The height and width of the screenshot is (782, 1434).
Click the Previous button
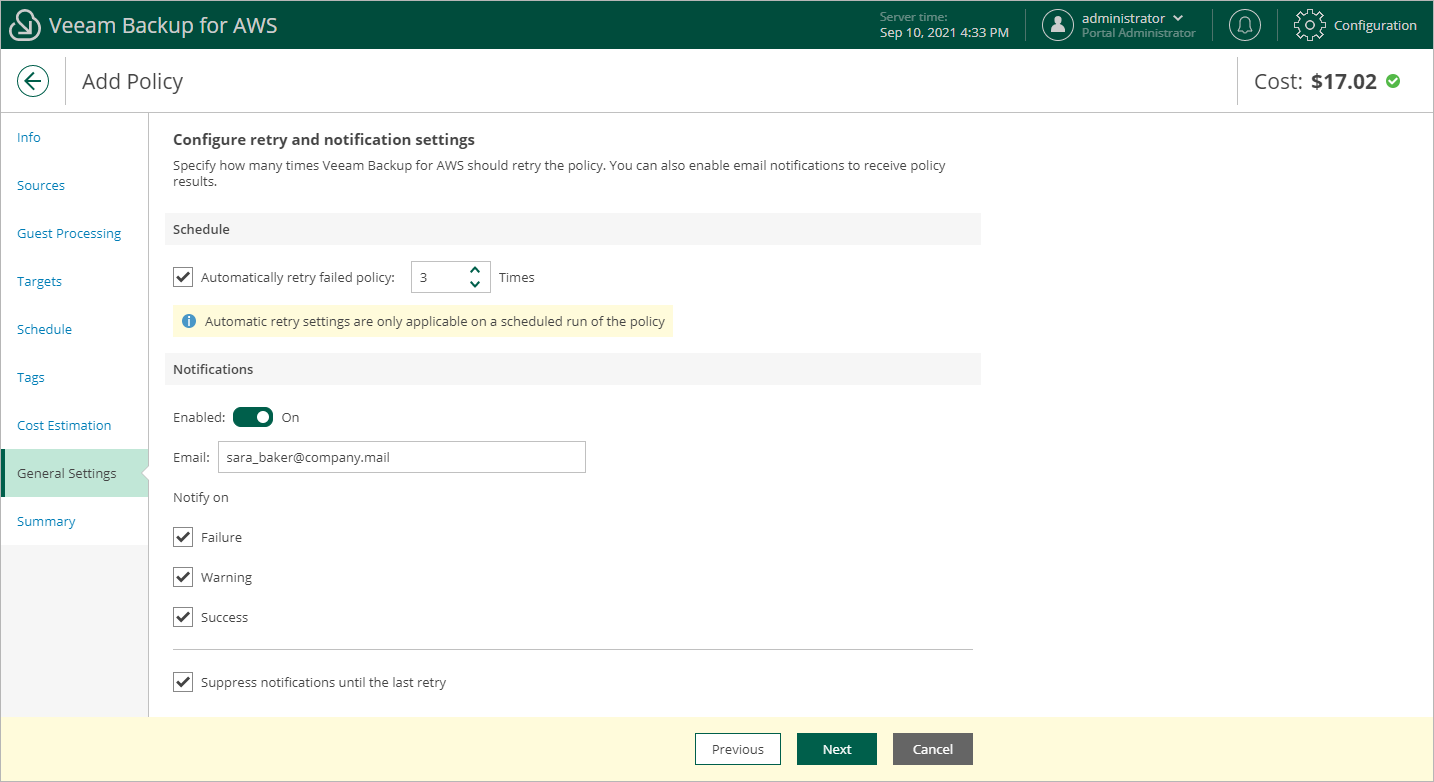pyautogui.click(x=738, y=749)
